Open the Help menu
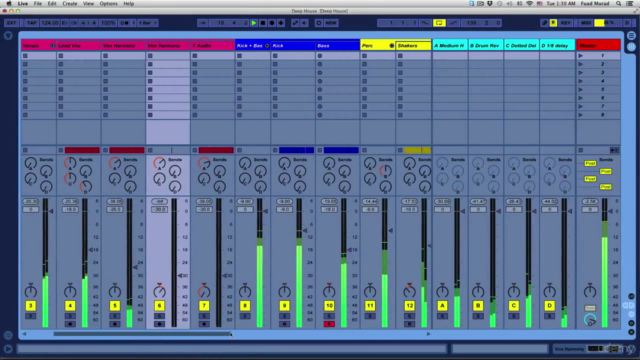The height and width of the screenshot is (360, 640). [x=129, y=4]
